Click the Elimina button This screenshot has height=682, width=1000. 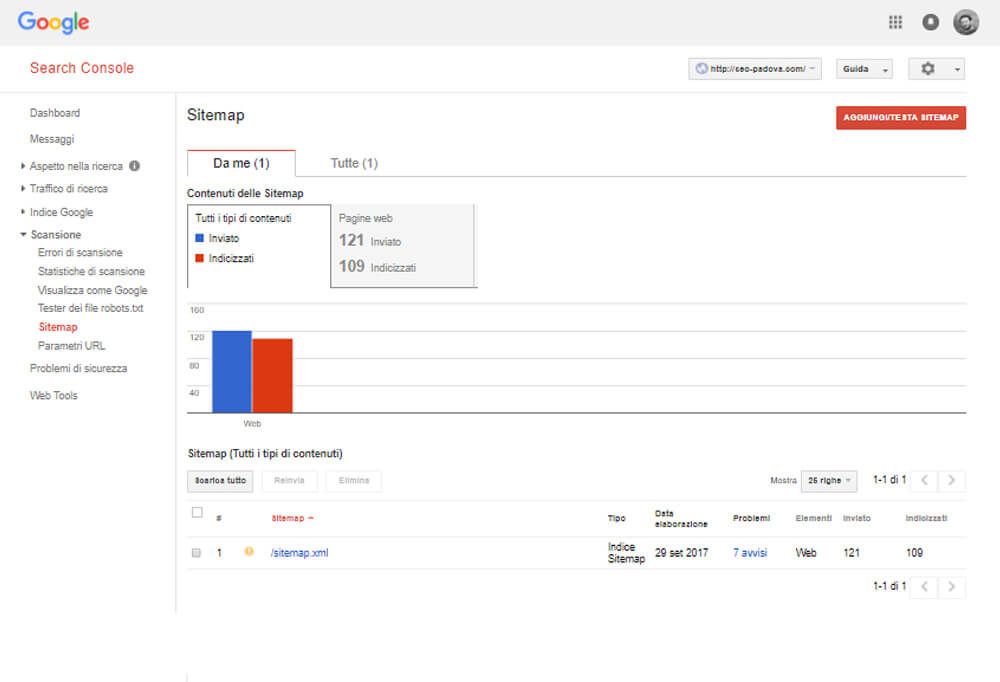point(354,480)
